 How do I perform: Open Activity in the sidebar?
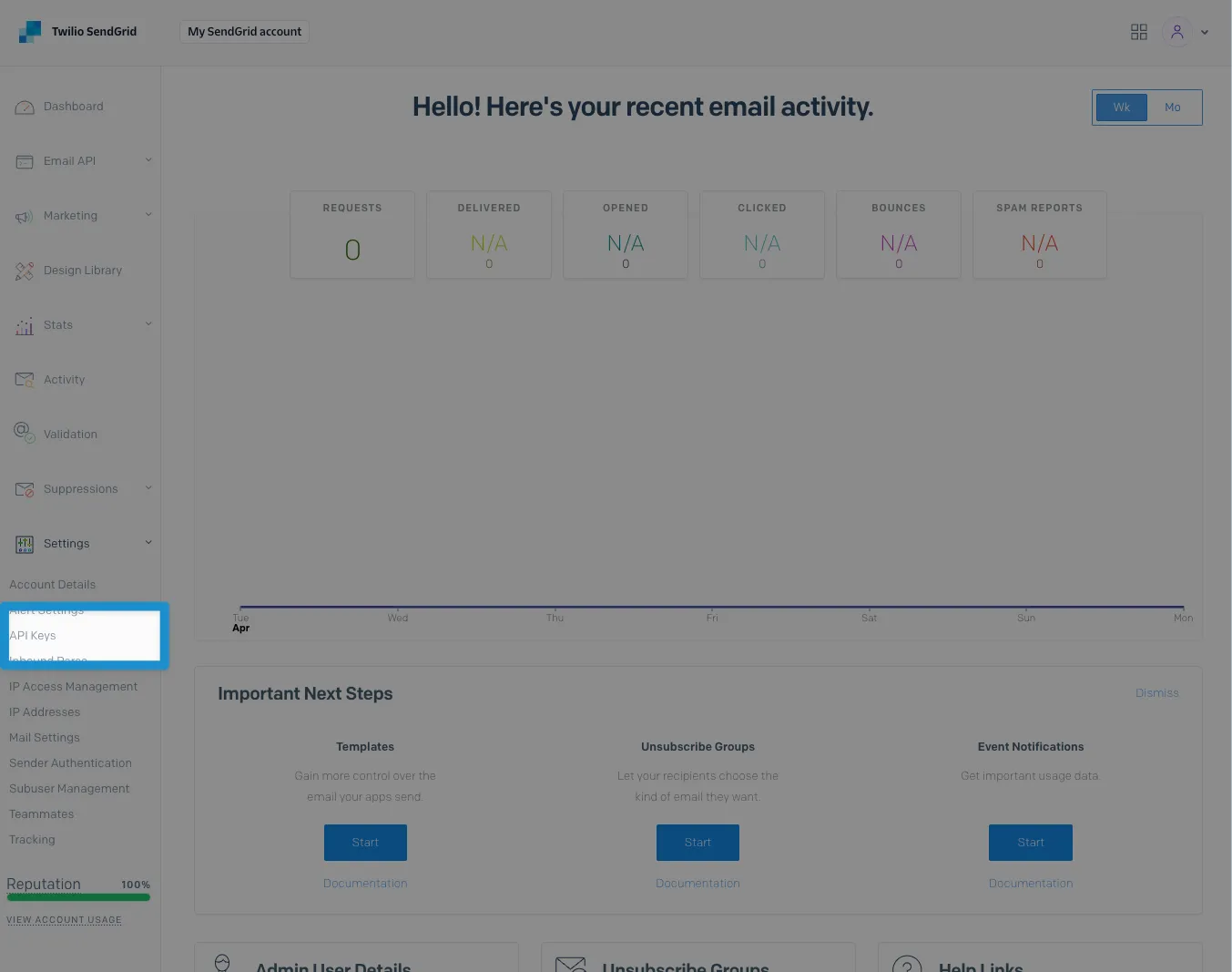click(x=64, y=380)
